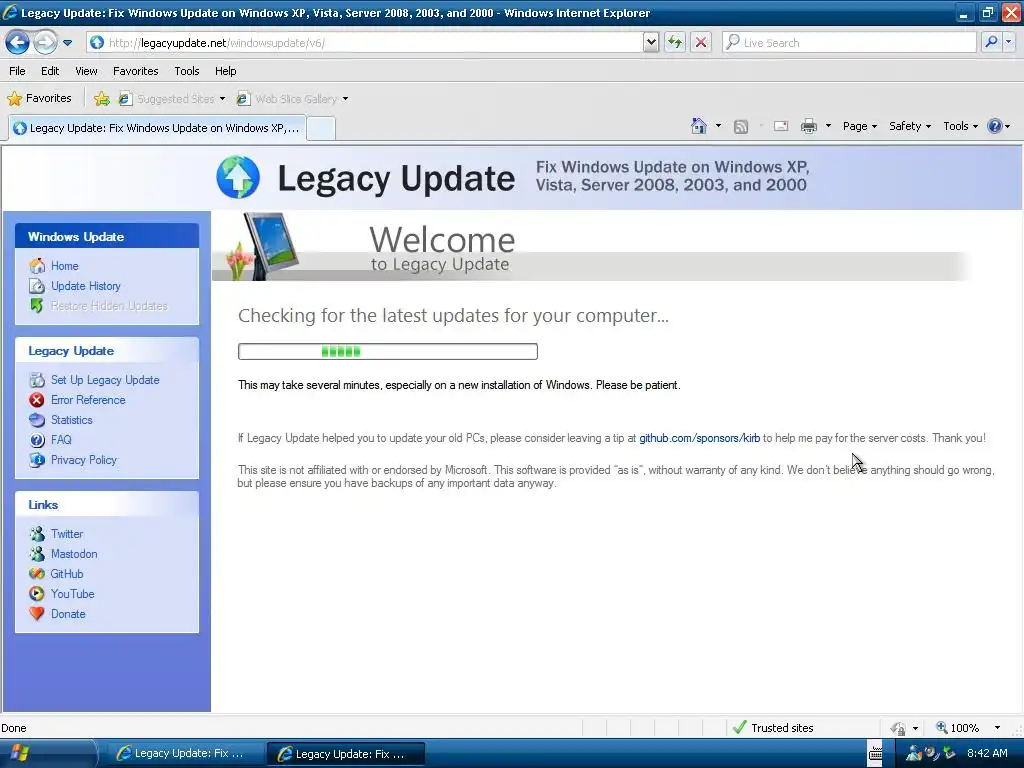Click the Trusted sites status indicator
The width and height of the screenshot is (1024, 768).
click(x=774, y=728)
